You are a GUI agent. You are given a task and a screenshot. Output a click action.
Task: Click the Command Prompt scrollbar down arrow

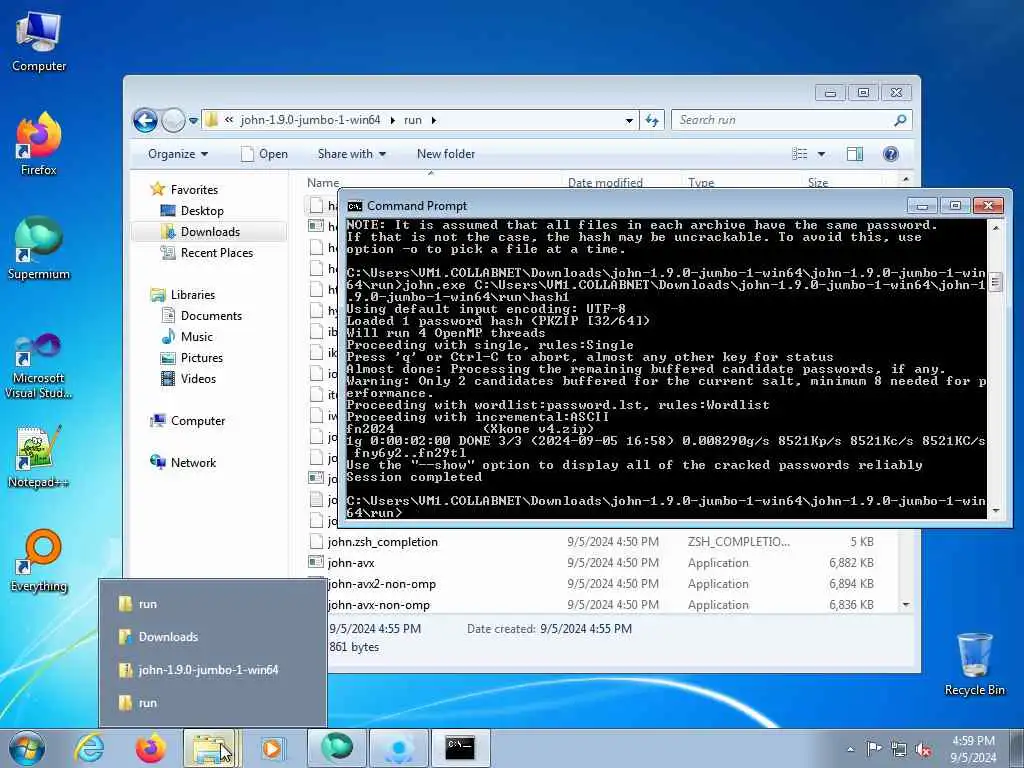click(995, 511)
